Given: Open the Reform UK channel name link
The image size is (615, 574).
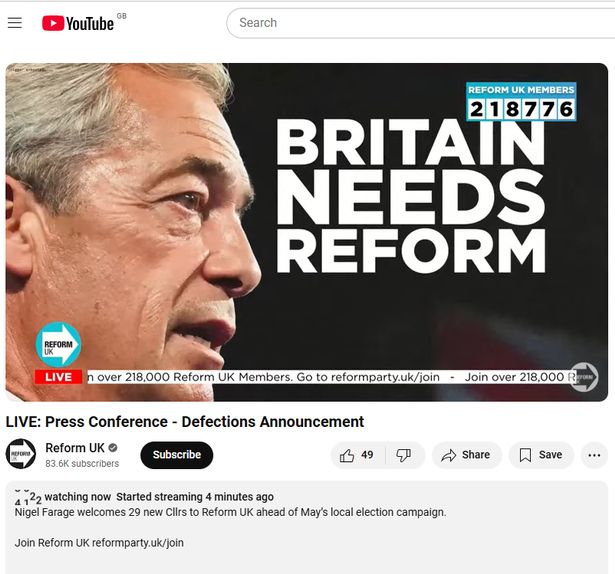Looking at the screenshot, I should click(x=75, y=448).
